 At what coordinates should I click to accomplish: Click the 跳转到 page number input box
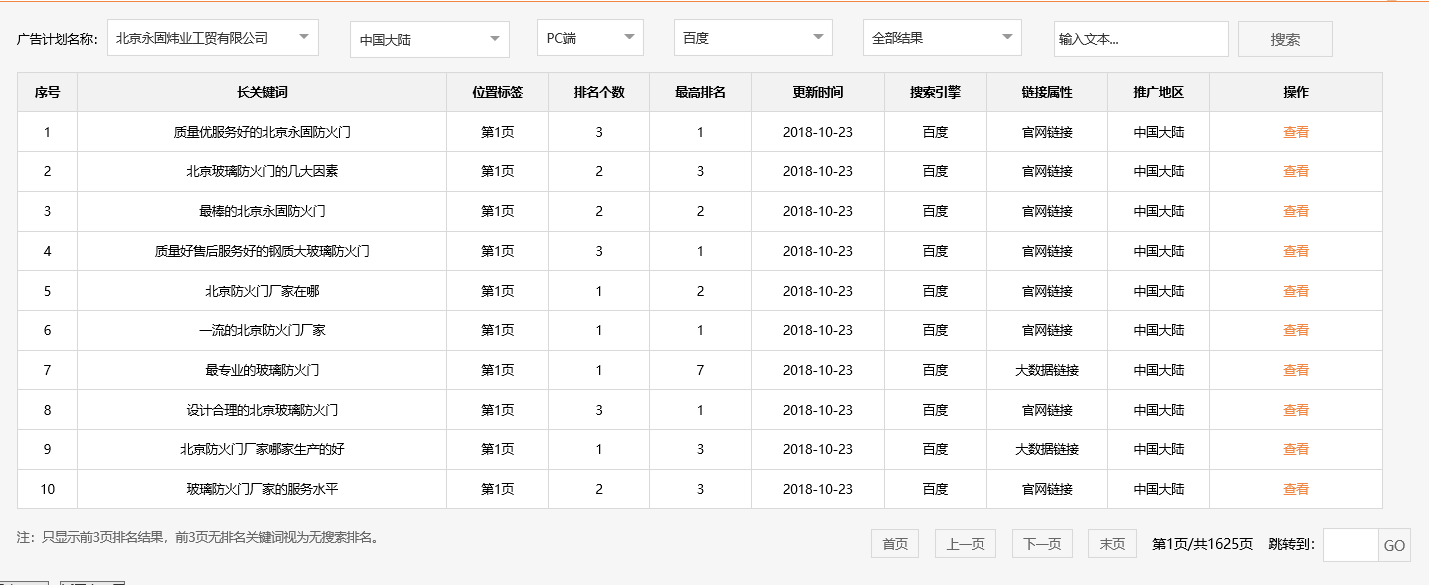pyautogui.click(x=1350, y=543)
